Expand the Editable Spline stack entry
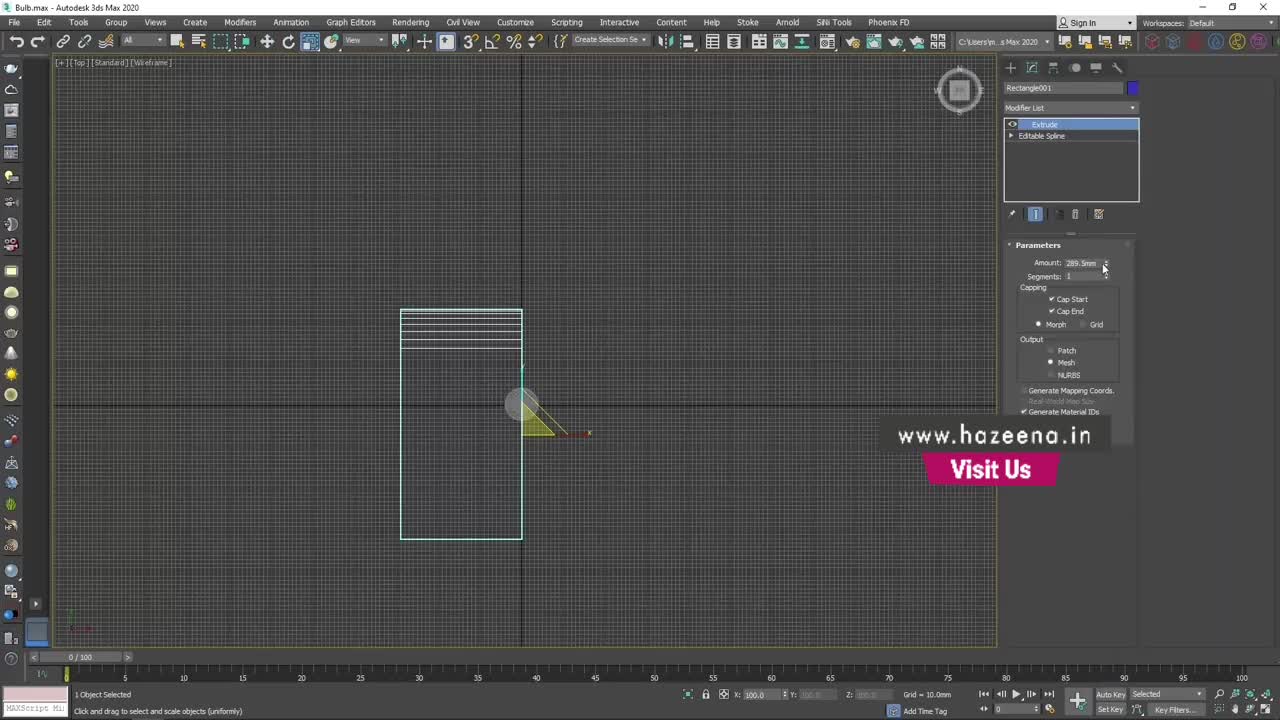Screen dimensions: 1280x720 pos(1011,136)
